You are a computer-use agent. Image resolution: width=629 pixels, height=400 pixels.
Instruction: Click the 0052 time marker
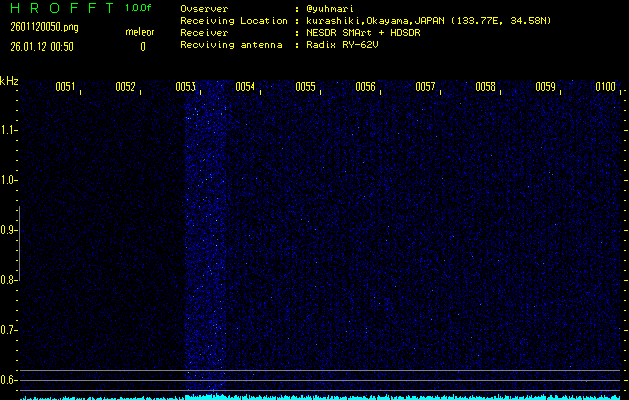tap(125, 87)
